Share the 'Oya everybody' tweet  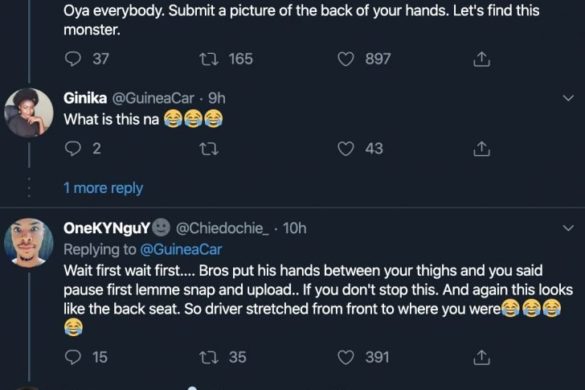coord(482,59)
